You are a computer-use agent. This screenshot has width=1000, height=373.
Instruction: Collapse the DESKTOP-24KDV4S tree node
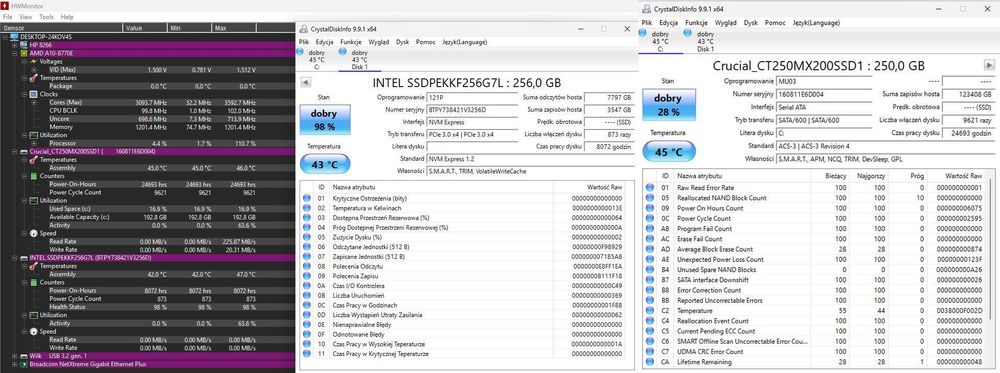coord(6,36)
